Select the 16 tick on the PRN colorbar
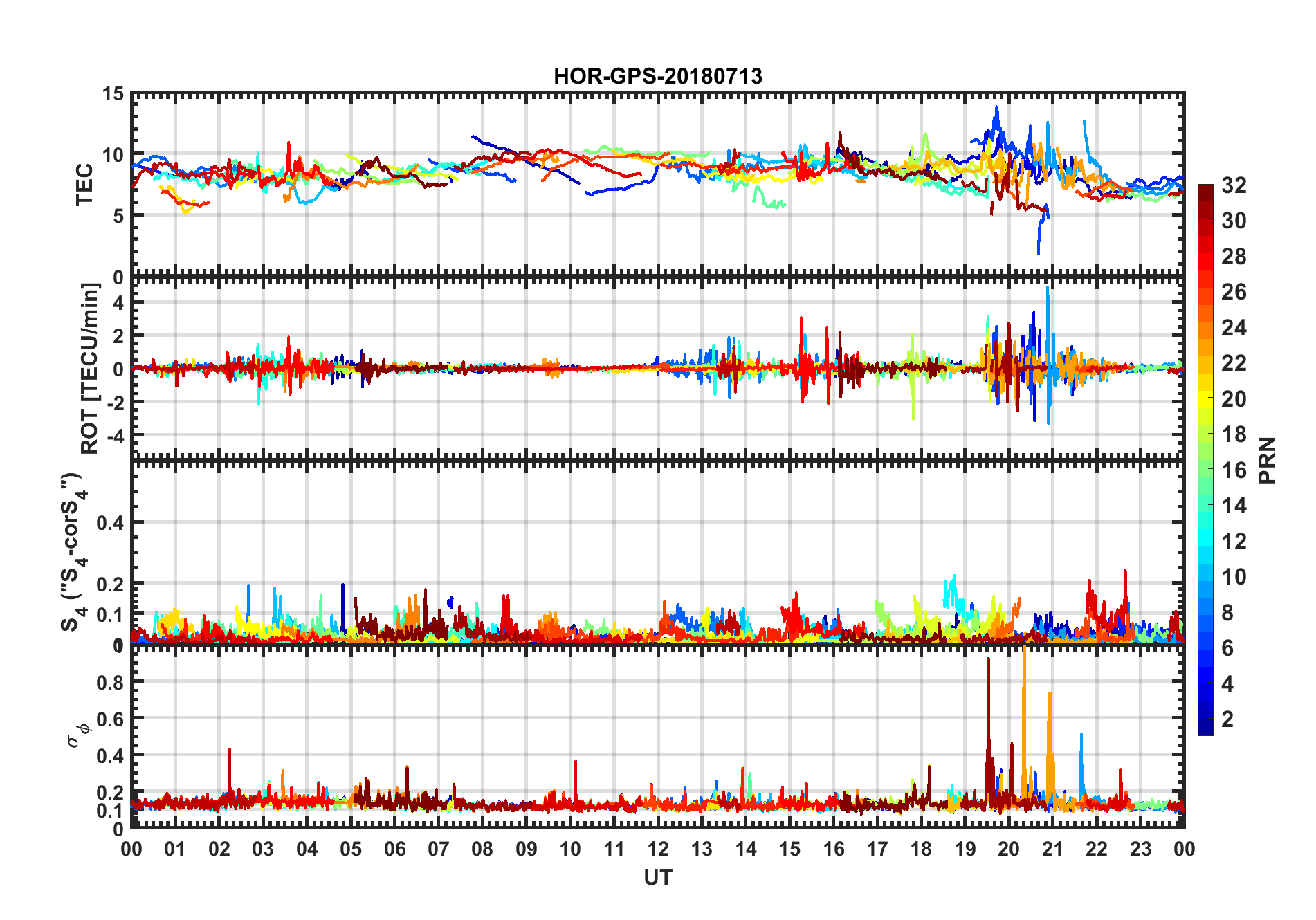This screenshot has height=920, width=1316. tap(1234, 470)
